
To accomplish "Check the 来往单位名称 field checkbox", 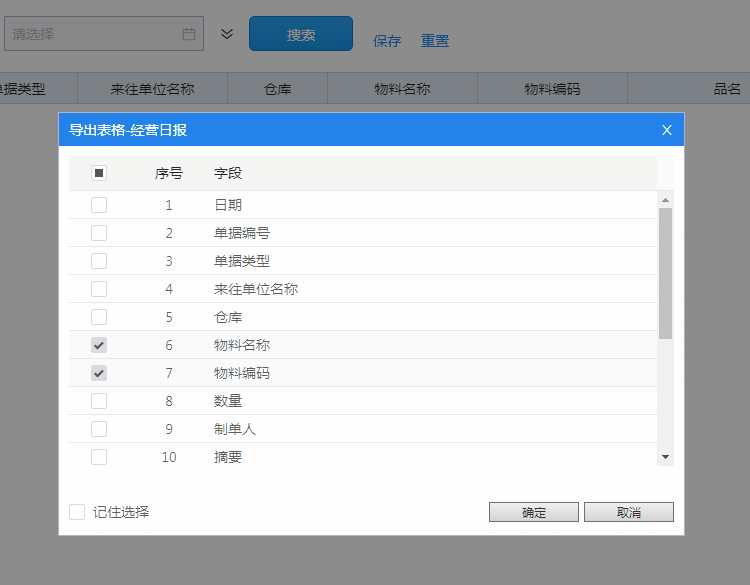I will 99,289.
